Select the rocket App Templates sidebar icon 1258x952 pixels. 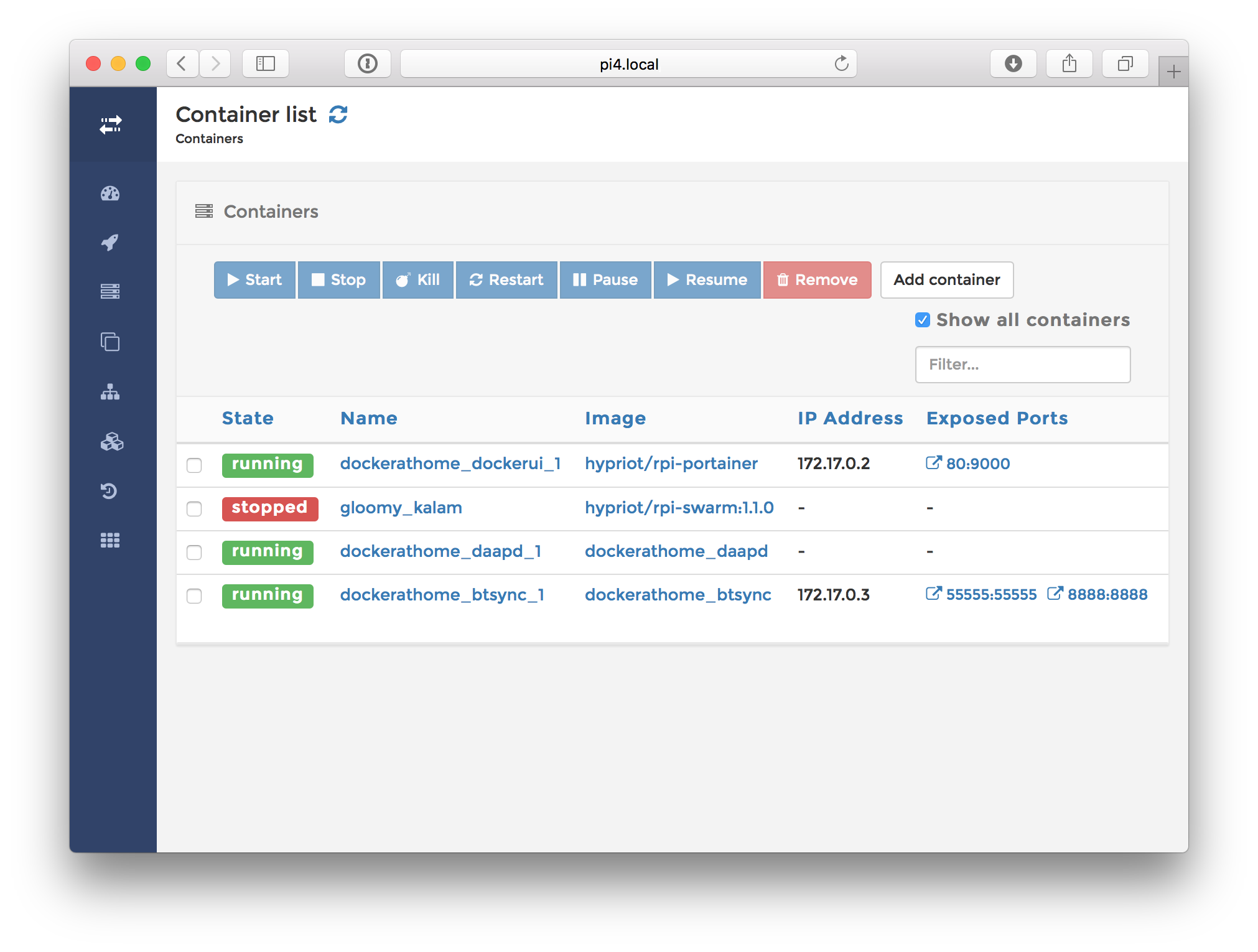click(x=110, y=242)
